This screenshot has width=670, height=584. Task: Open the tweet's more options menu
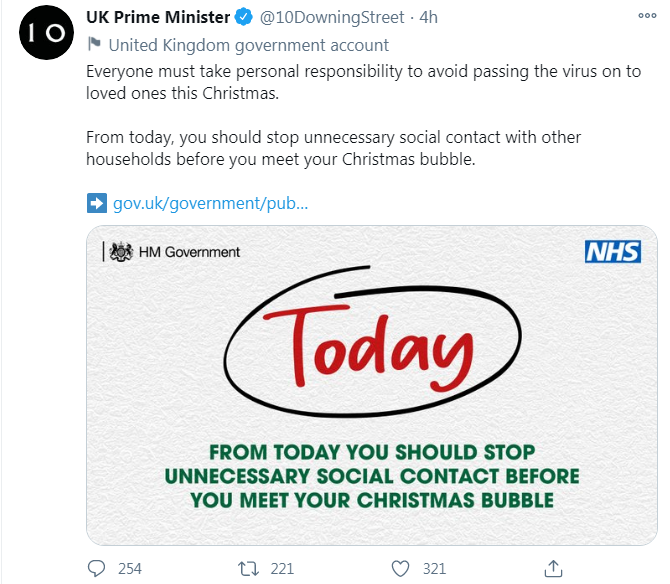tap(646, 18)
